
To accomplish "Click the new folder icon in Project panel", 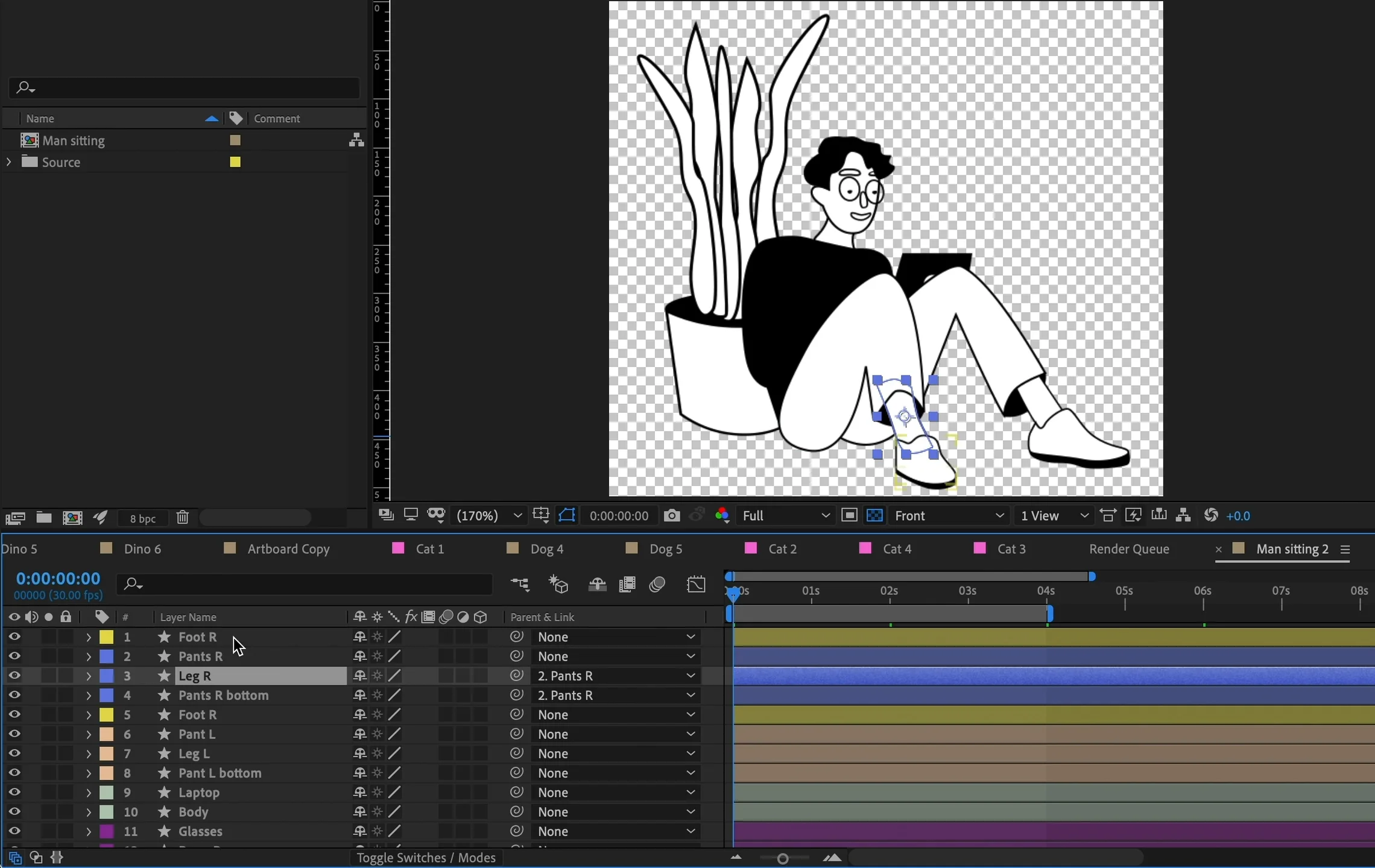I will pyautogui.click(x=43, y=517).
